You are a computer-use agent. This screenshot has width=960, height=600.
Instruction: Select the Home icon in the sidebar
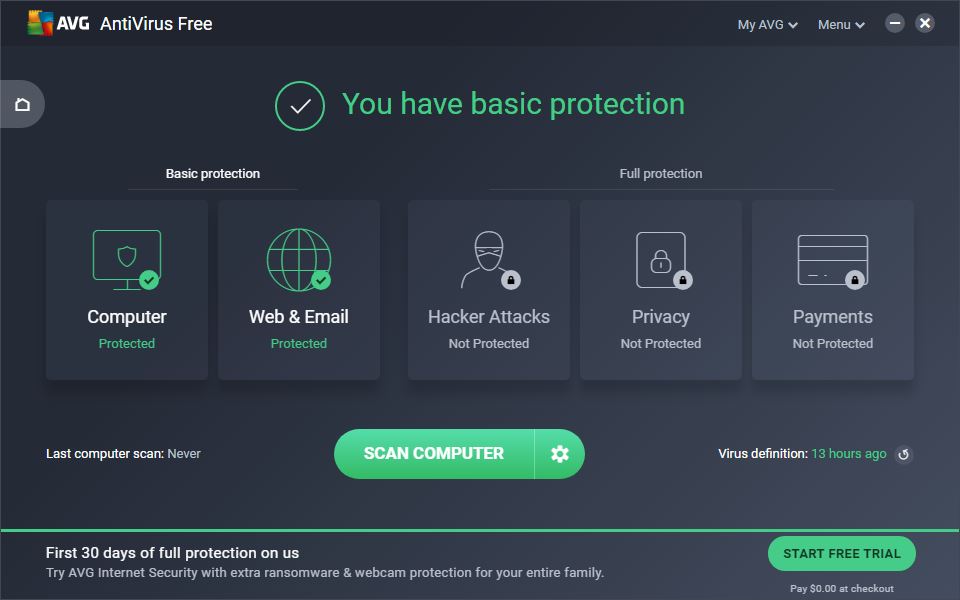(22, 104)
